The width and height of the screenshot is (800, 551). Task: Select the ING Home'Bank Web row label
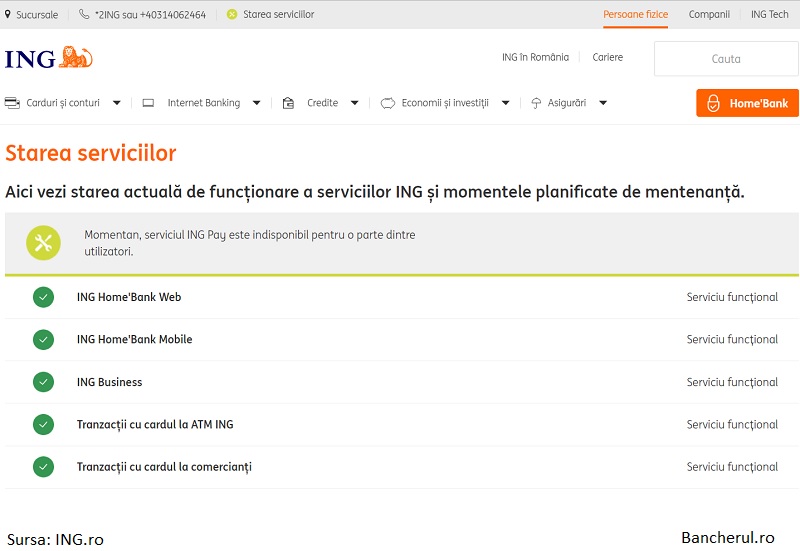129,297
